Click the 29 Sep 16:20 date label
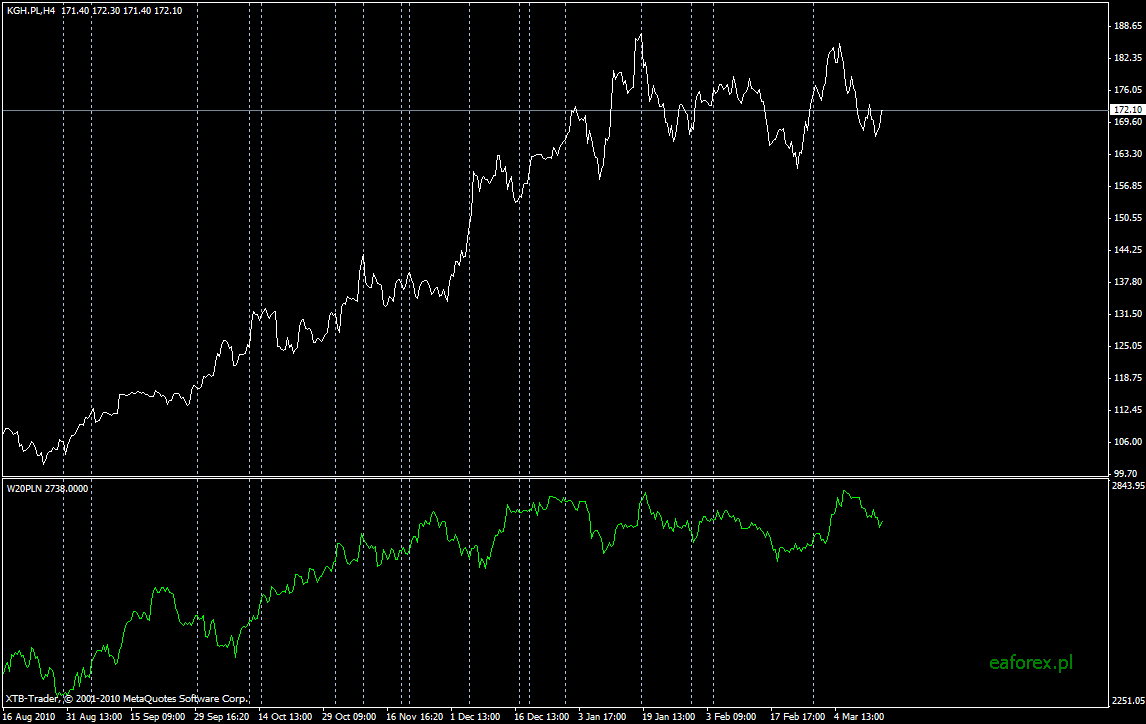This screenshot has height=724, width=1146. 221,717
